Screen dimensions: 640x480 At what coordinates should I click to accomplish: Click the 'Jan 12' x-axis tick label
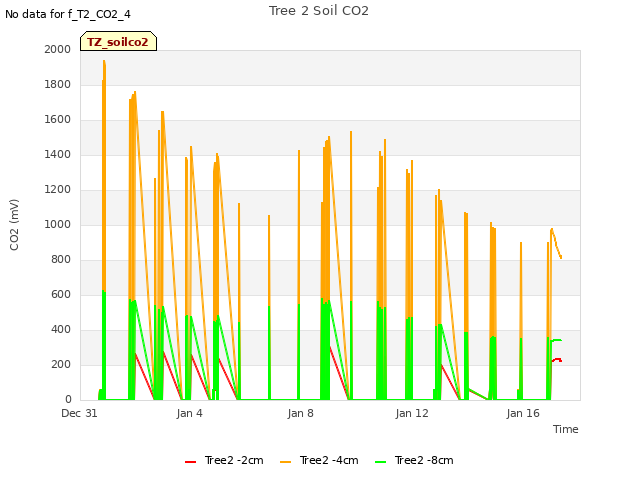(412, 413)
